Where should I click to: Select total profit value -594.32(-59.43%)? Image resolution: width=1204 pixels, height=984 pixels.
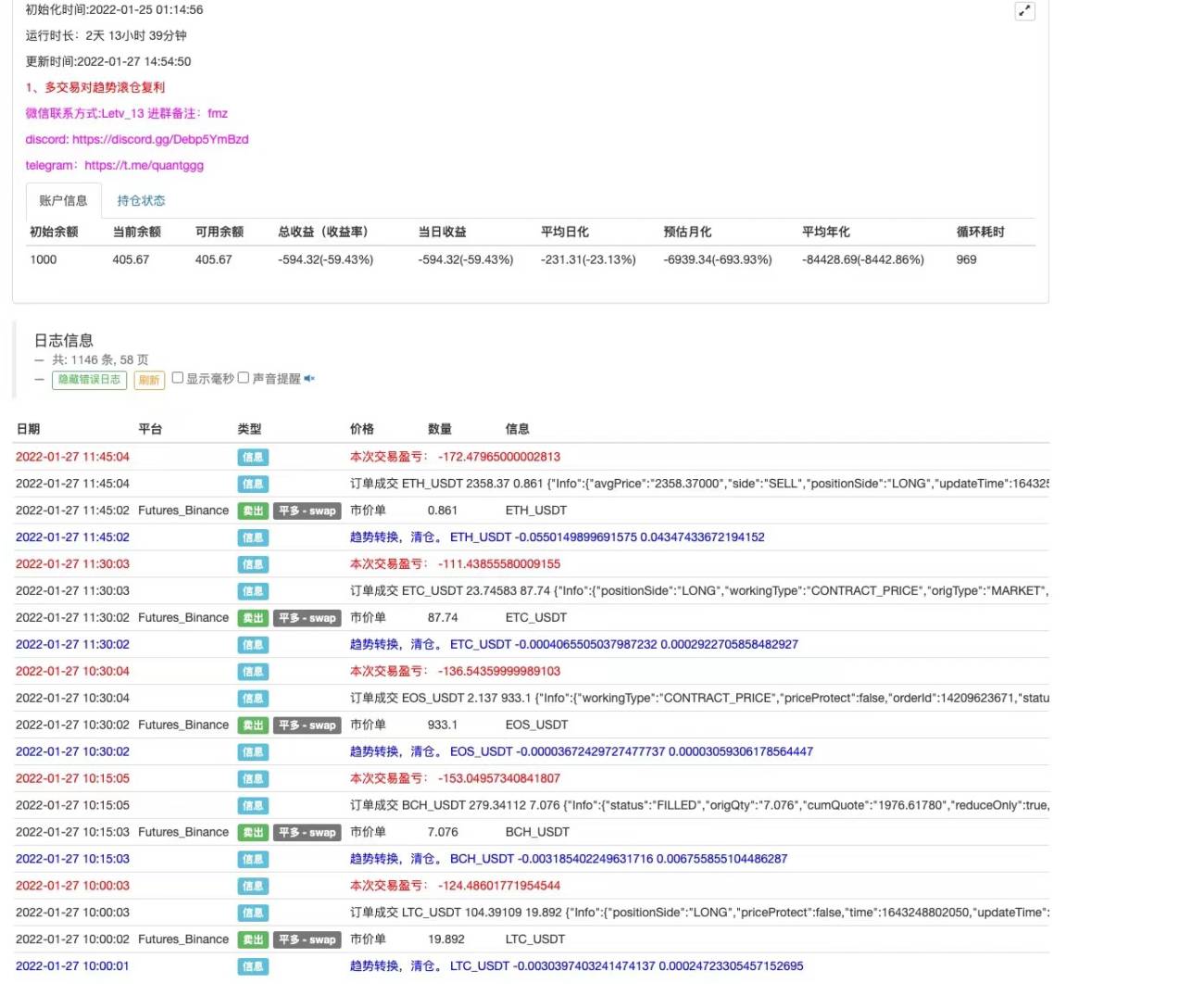[x=325, y=259]
